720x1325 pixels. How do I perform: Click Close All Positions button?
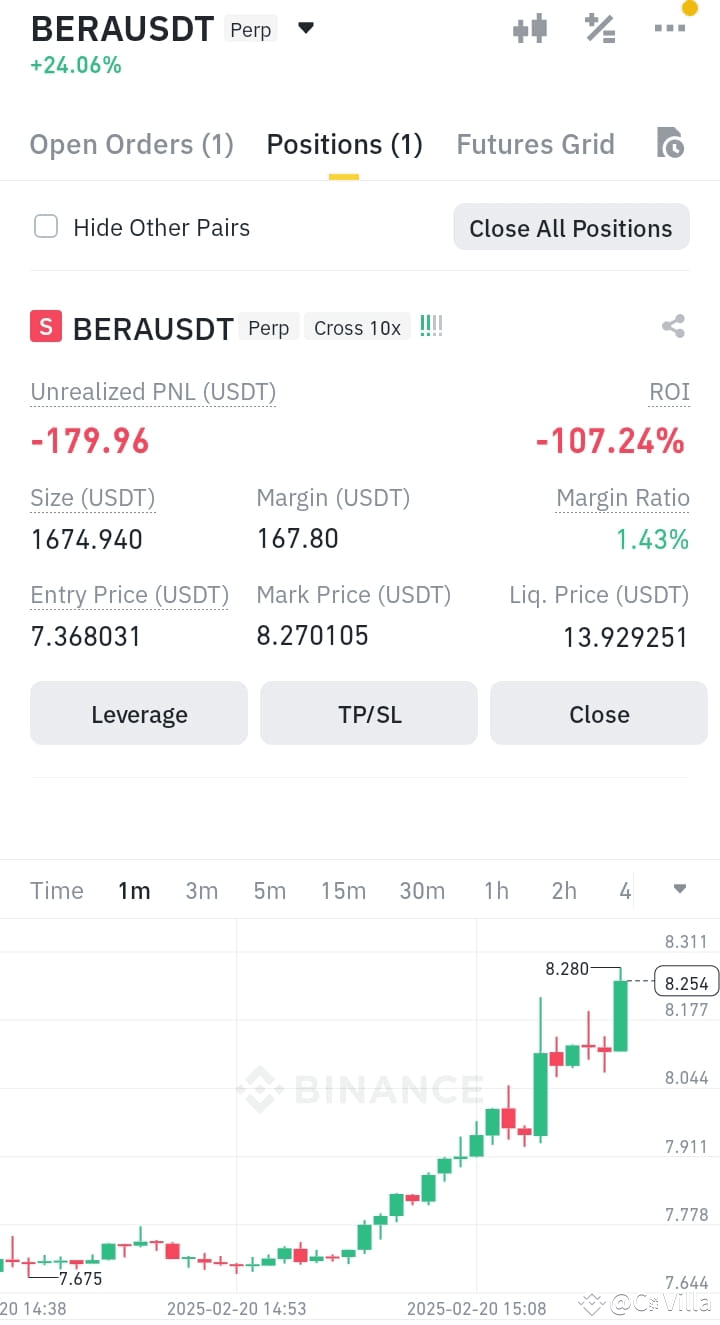tap(571, 228)
